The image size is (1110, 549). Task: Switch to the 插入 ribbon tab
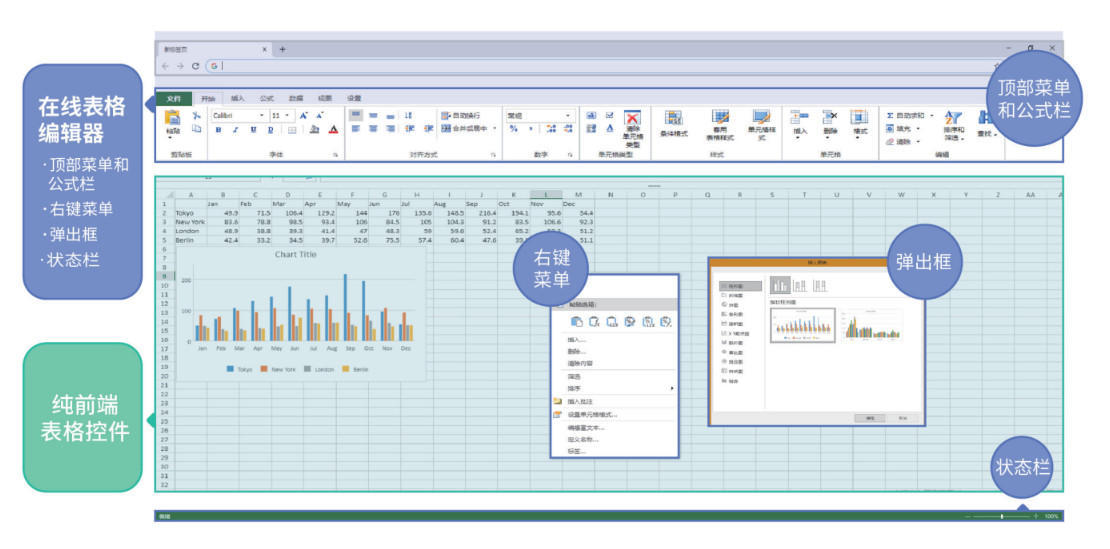pos(237,98)
